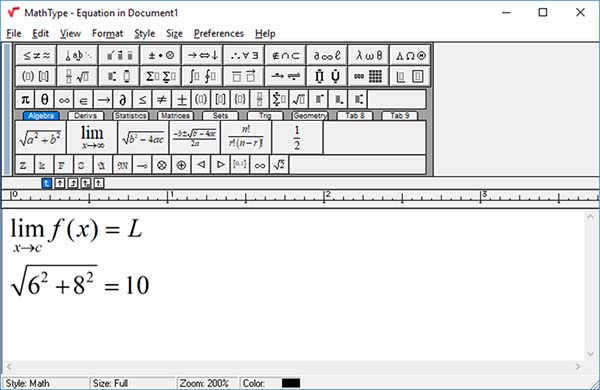Open the boxes templates palette
This screenshot has height=390, width=600.
point(410,76)
